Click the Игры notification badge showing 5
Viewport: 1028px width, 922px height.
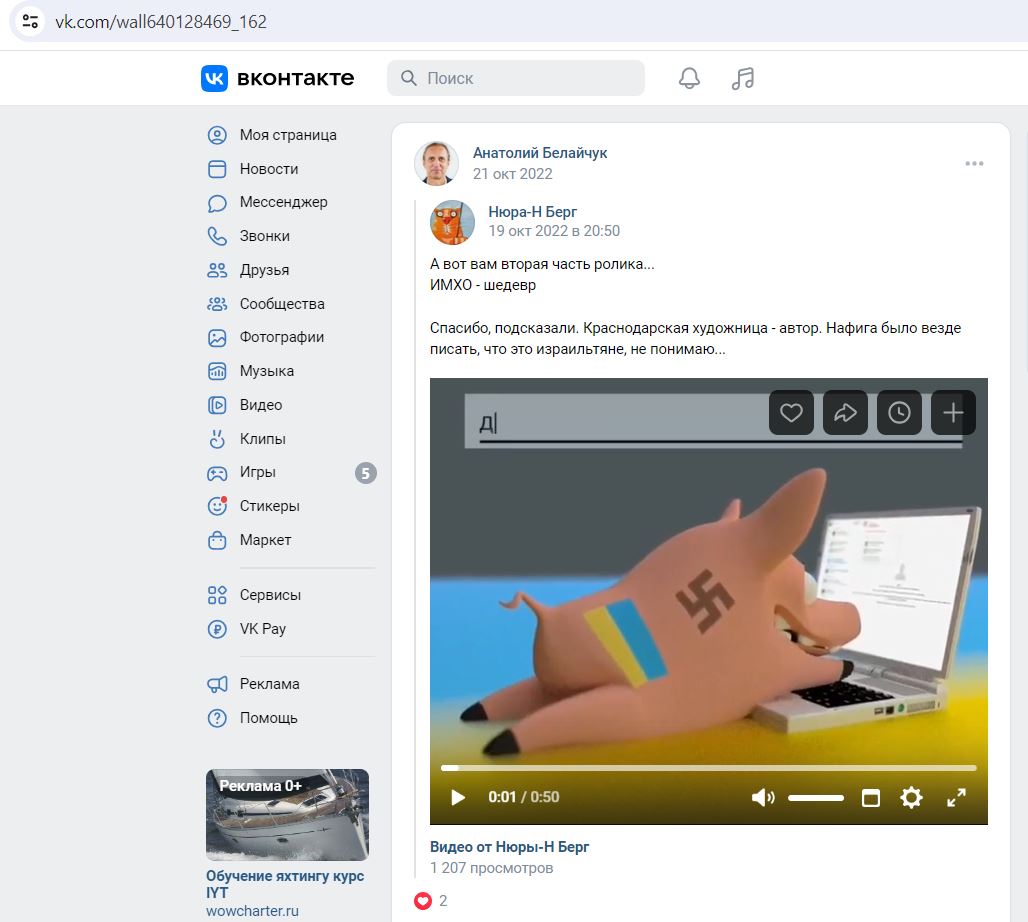coord(366,473)
